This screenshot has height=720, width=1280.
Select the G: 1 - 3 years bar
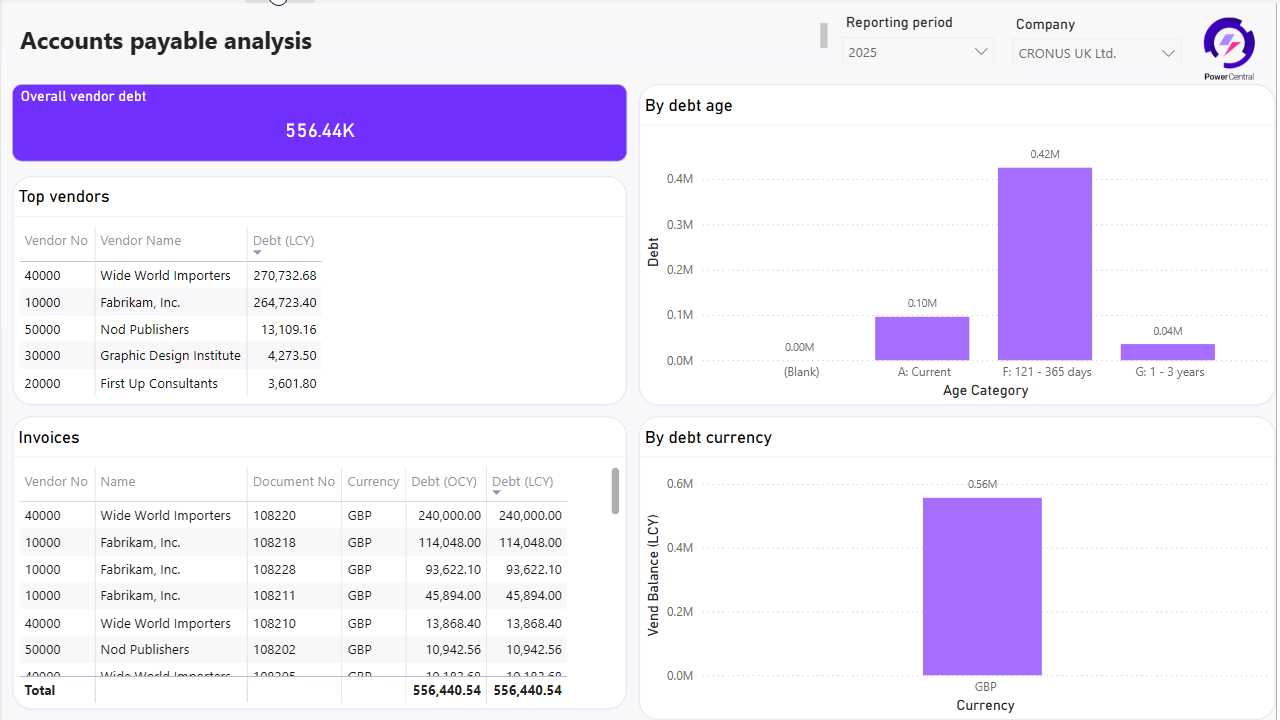point(1168,352)
